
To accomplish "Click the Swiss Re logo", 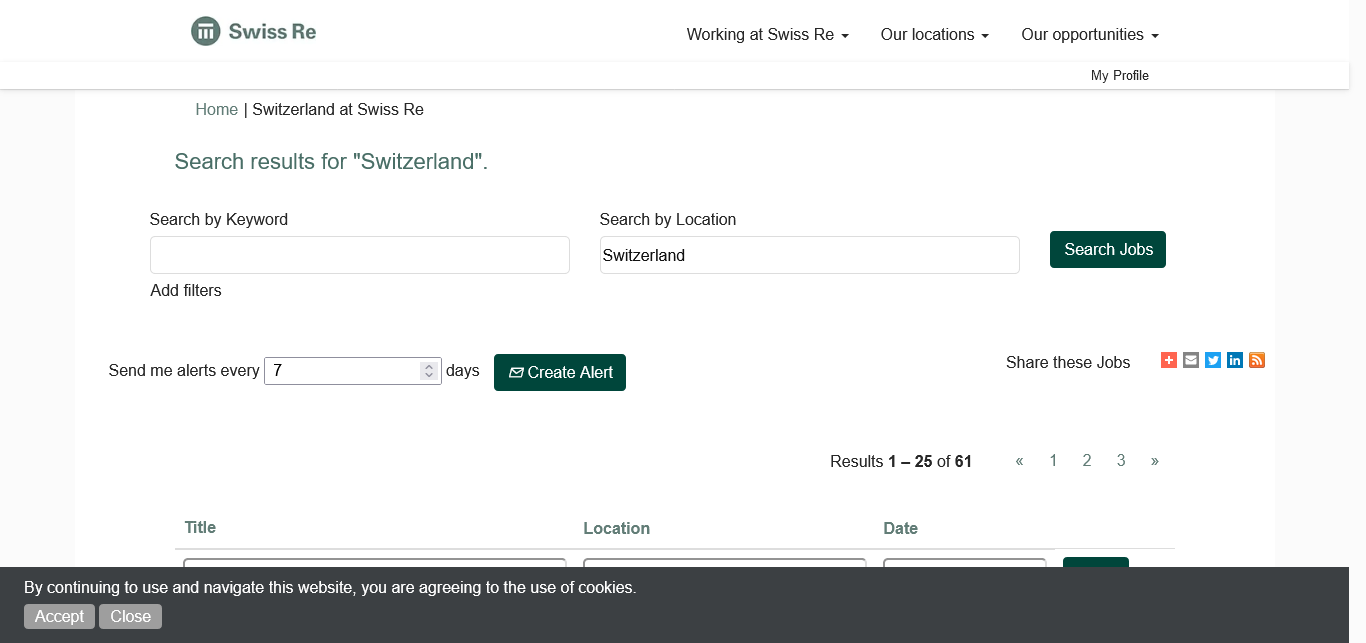I will [254, 31].
